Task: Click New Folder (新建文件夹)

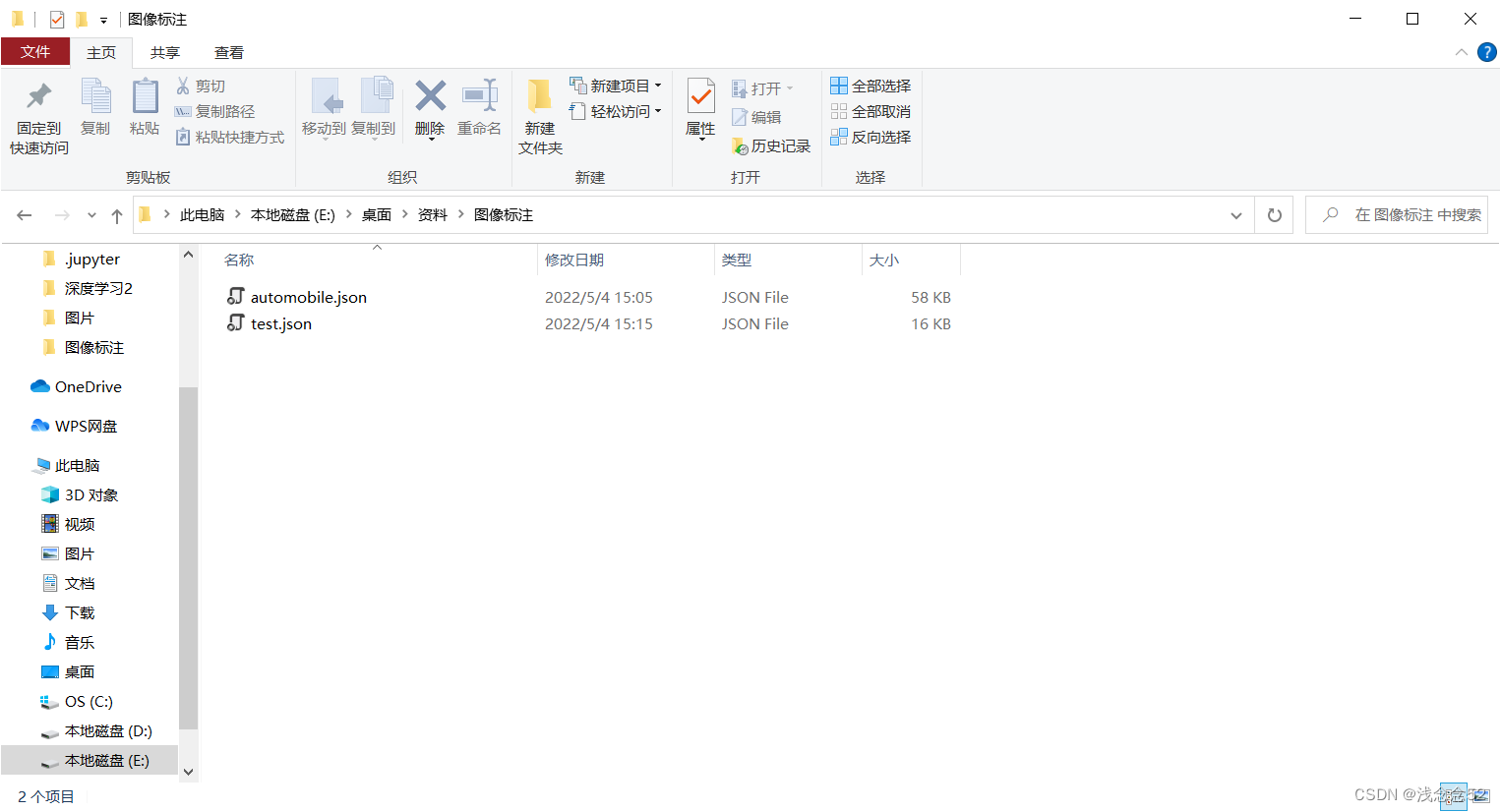Action: 540,116
